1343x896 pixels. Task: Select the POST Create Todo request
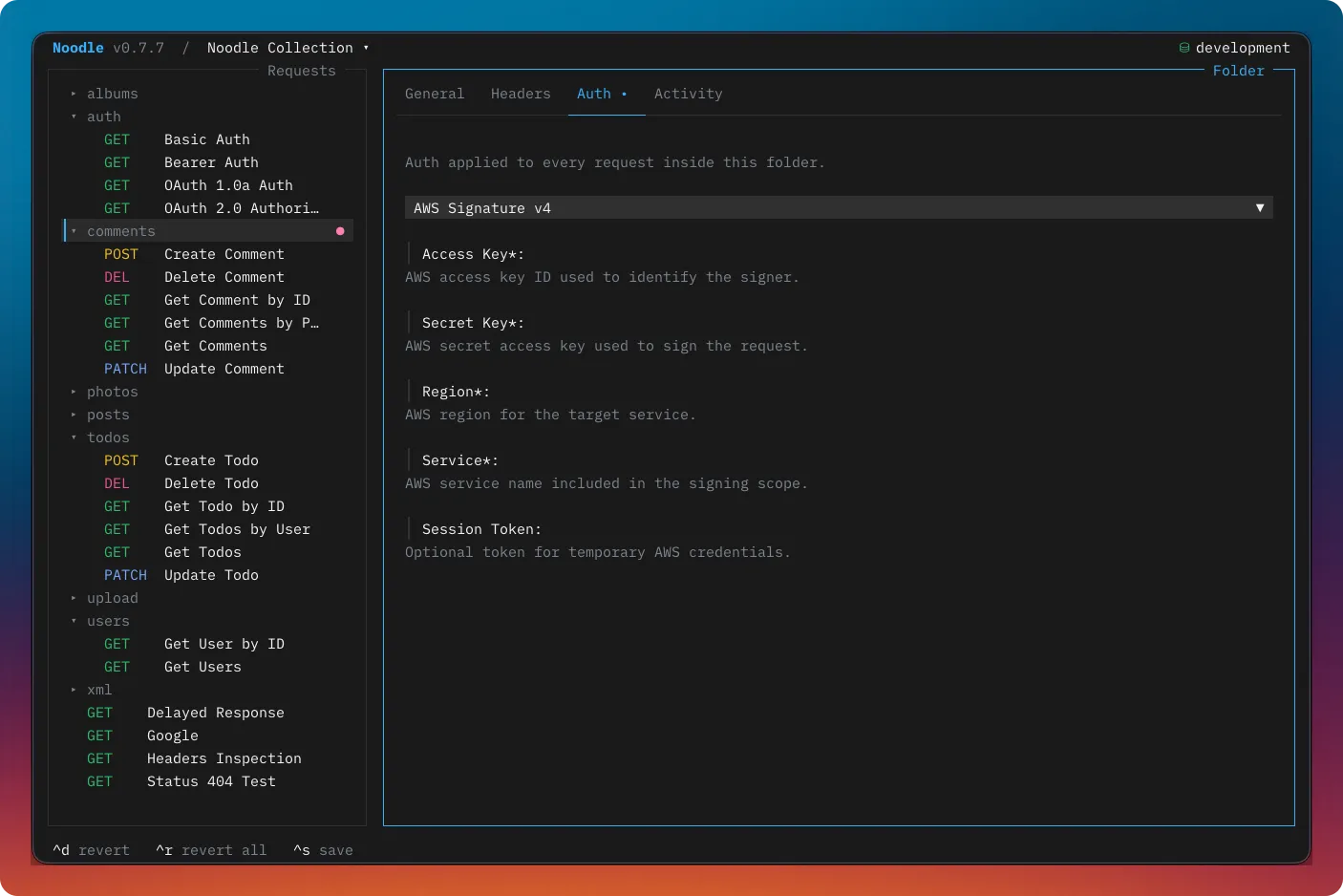[208, 460]
